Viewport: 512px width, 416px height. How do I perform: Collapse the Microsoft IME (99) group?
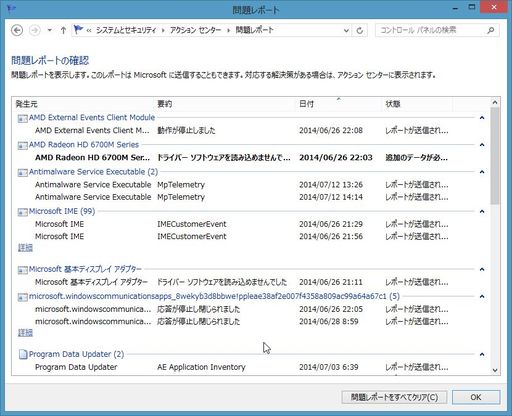(x=482, y=211)
